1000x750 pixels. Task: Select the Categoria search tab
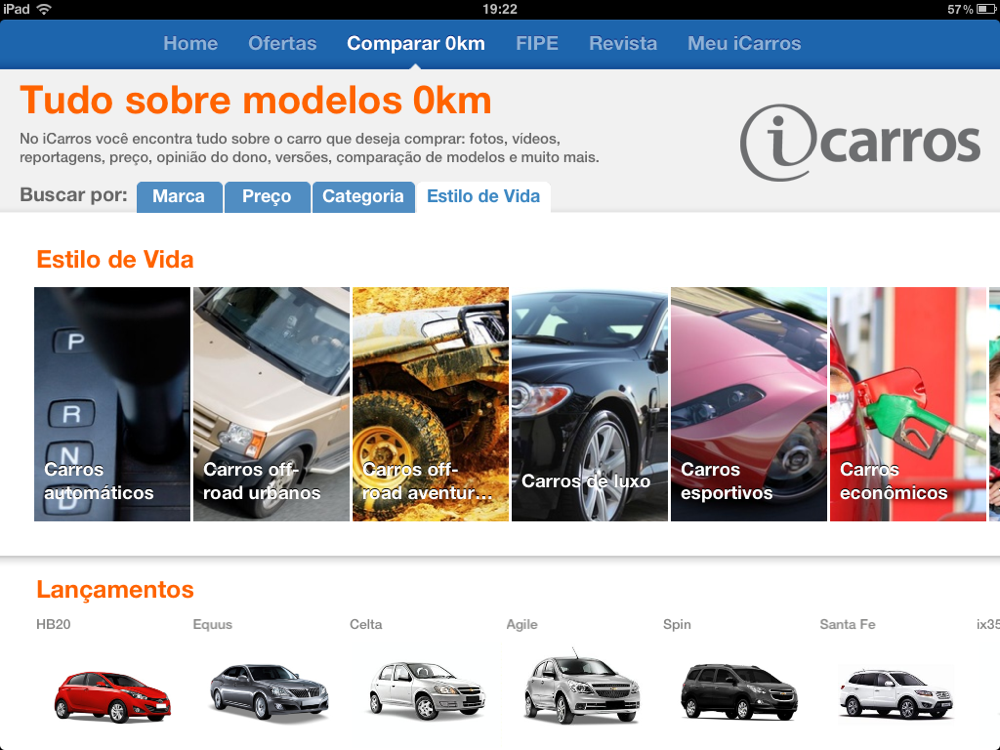(x=363, y=196)
